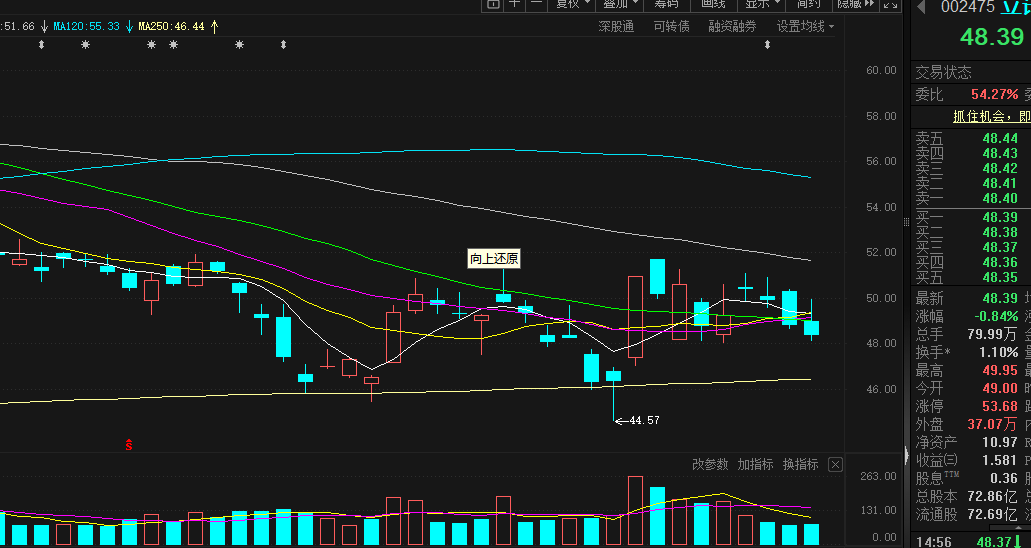Click 改参数 to edit indicator parameters
Viewport: 1031px width, 548px height.
(x=710, y=464)
